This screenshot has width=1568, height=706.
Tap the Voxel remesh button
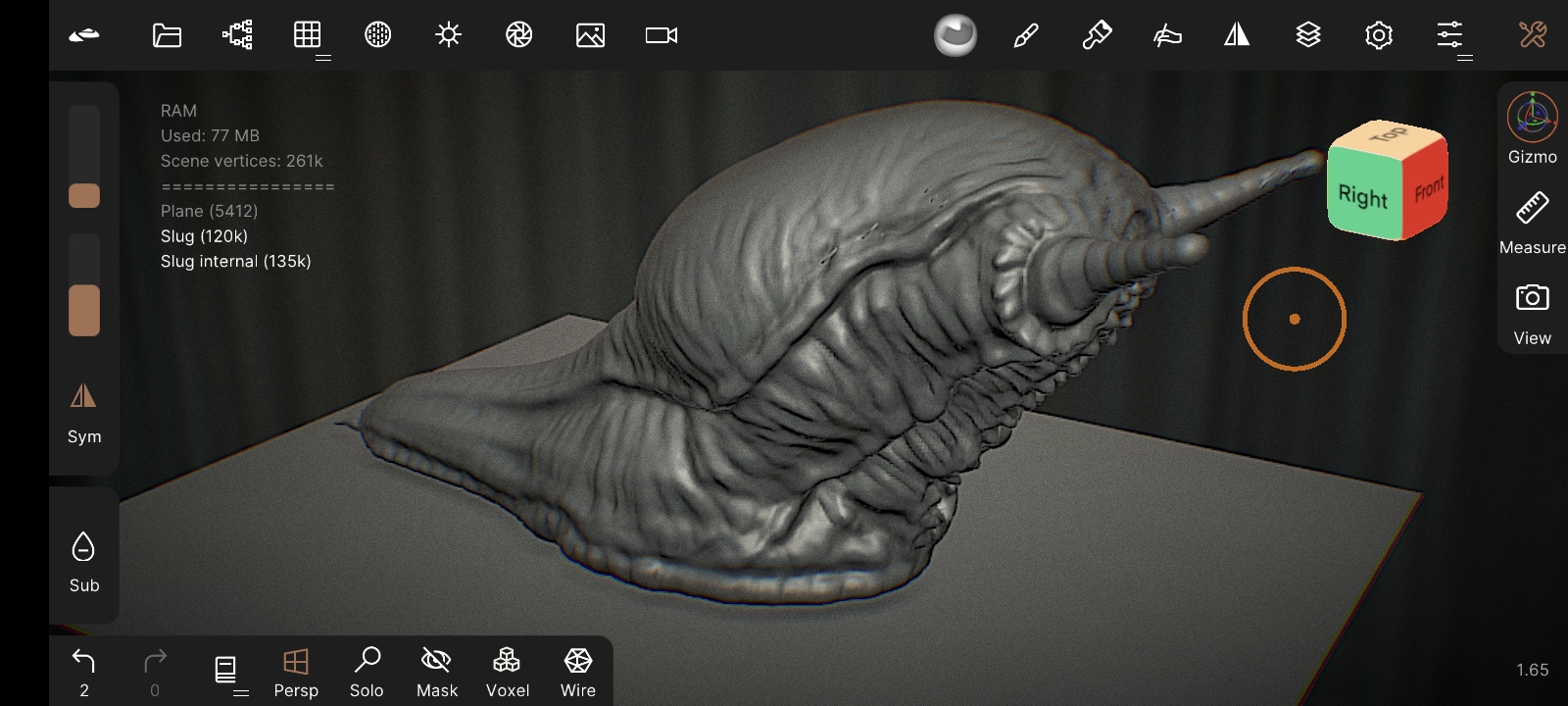click(508, 673)
